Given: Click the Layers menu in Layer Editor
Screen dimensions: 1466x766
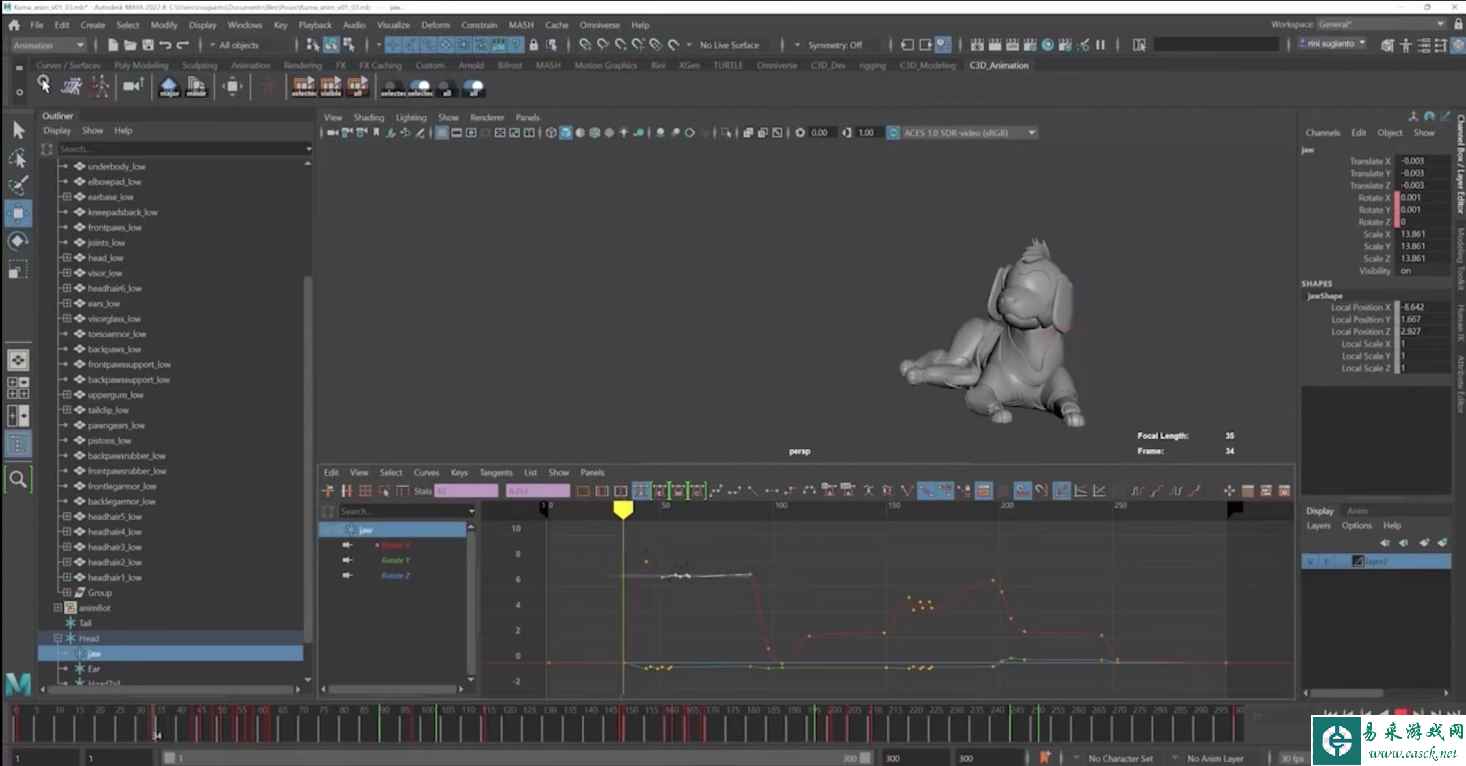Looking at the screenshot, I should tap(1318, 525).
